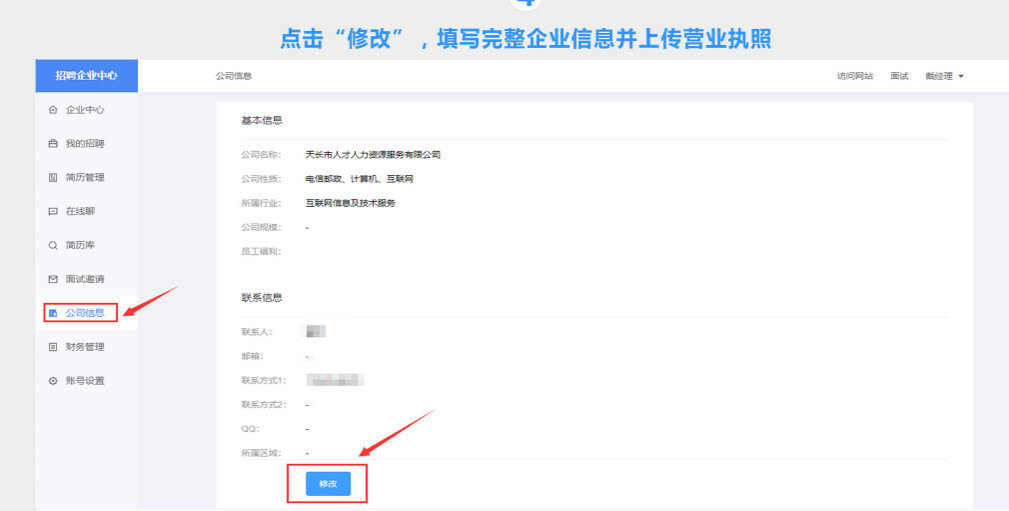Click the gear icon for 账号设置

coord(53,381)
